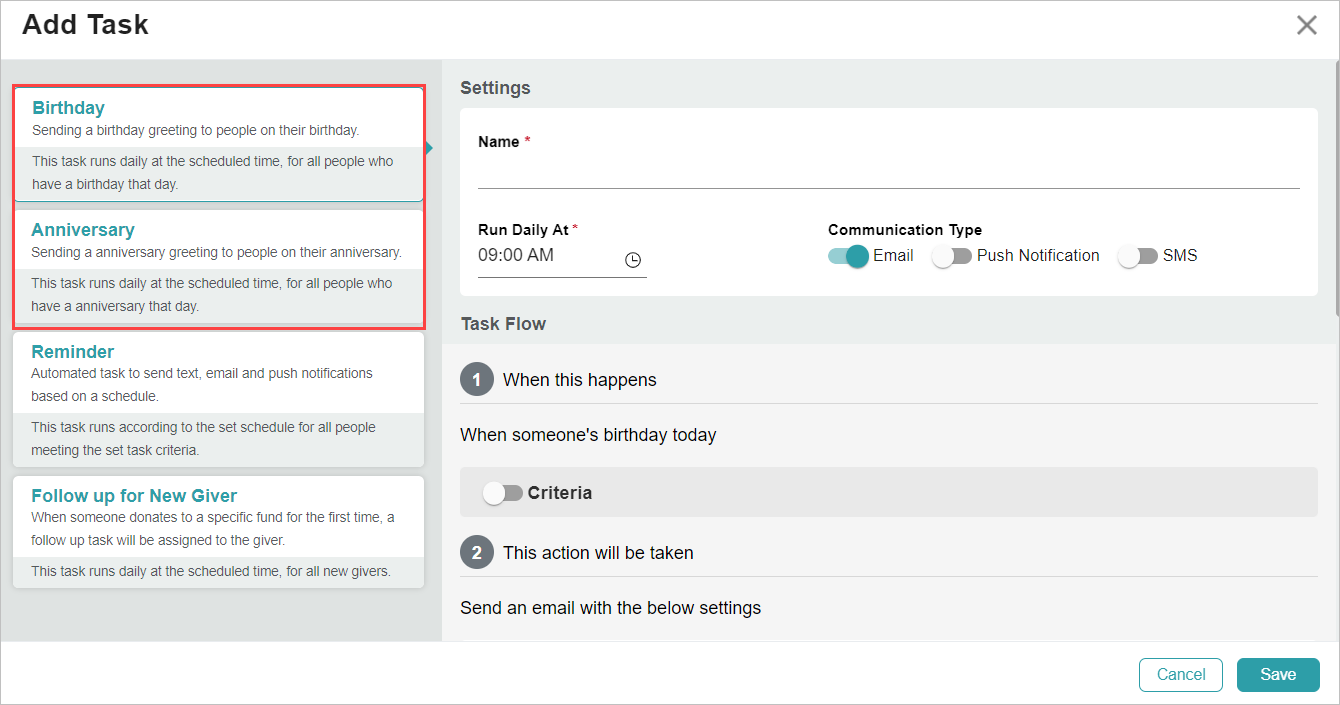Click the Save button
The width and height of the screenshot is (1340, 705).
coord(1278,674)
